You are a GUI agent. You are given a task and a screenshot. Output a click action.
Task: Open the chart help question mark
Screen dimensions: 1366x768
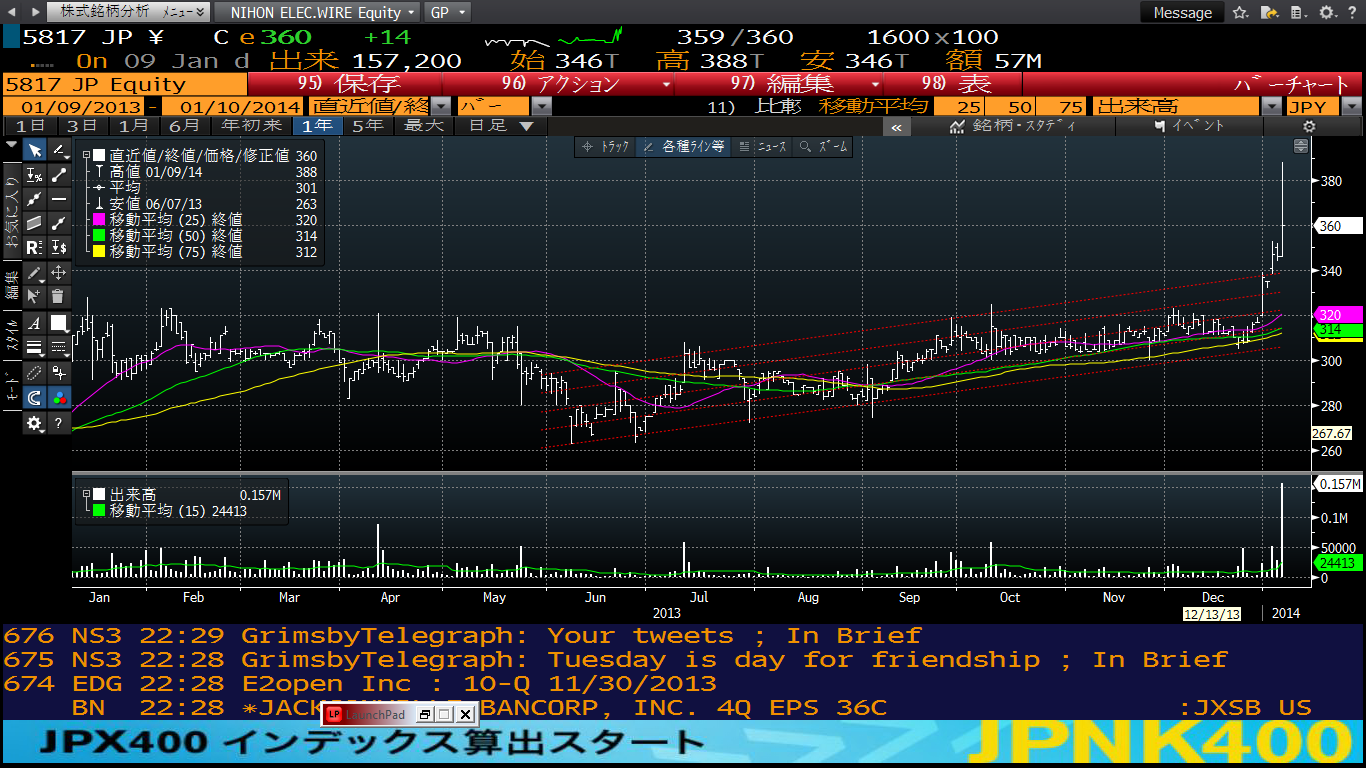point(59,423)
